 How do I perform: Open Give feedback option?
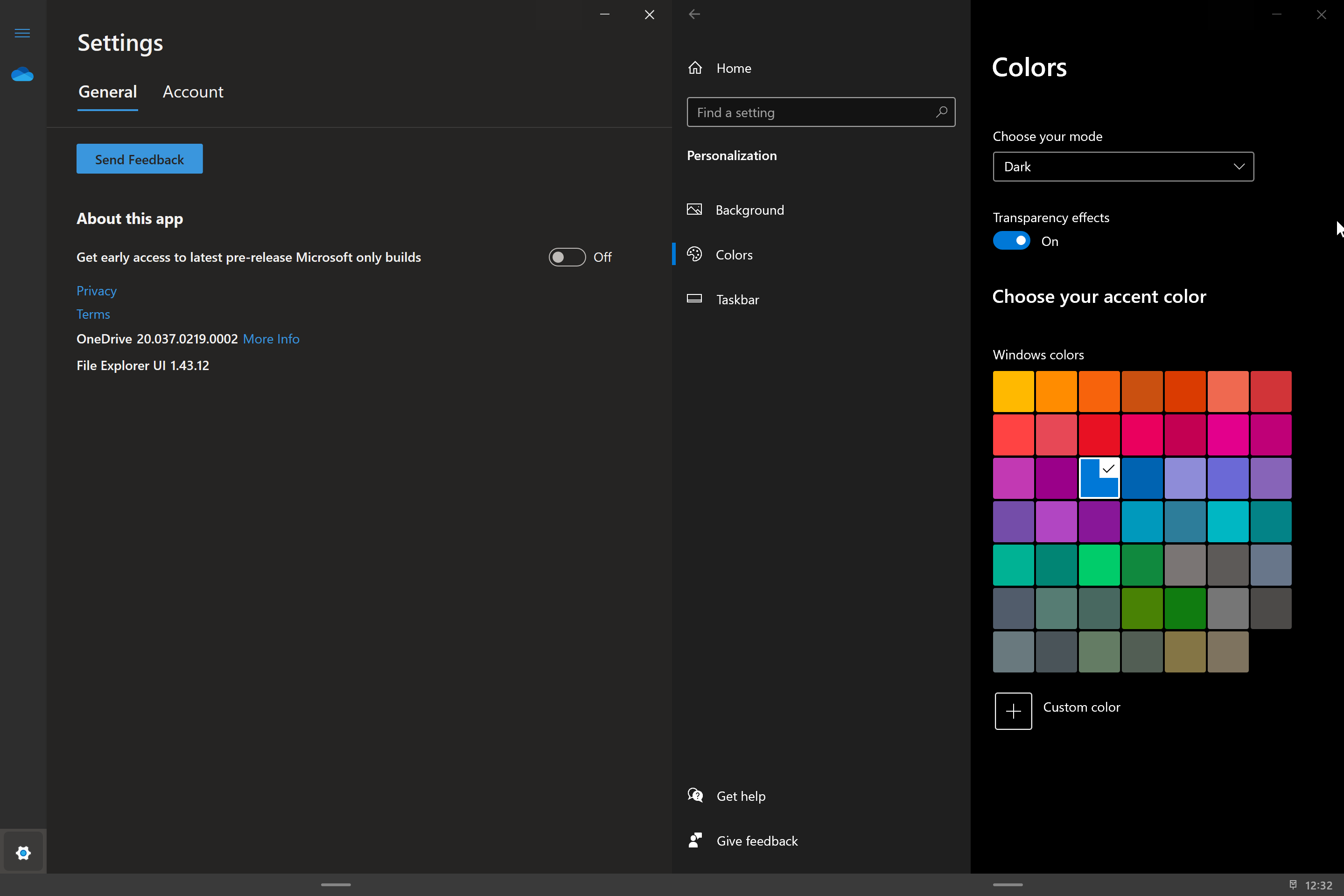click(756, 840)
